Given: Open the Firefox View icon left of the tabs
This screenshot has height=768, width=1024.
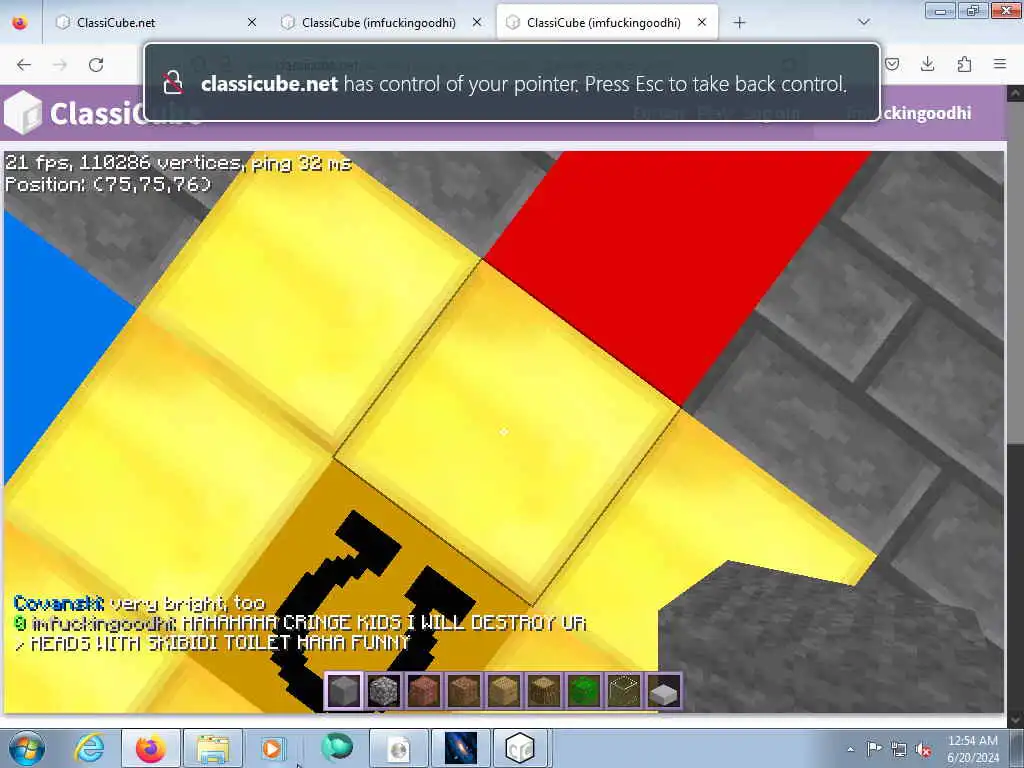Looking at the screenshot, I should pyautogui.click(x=20, y=23).
